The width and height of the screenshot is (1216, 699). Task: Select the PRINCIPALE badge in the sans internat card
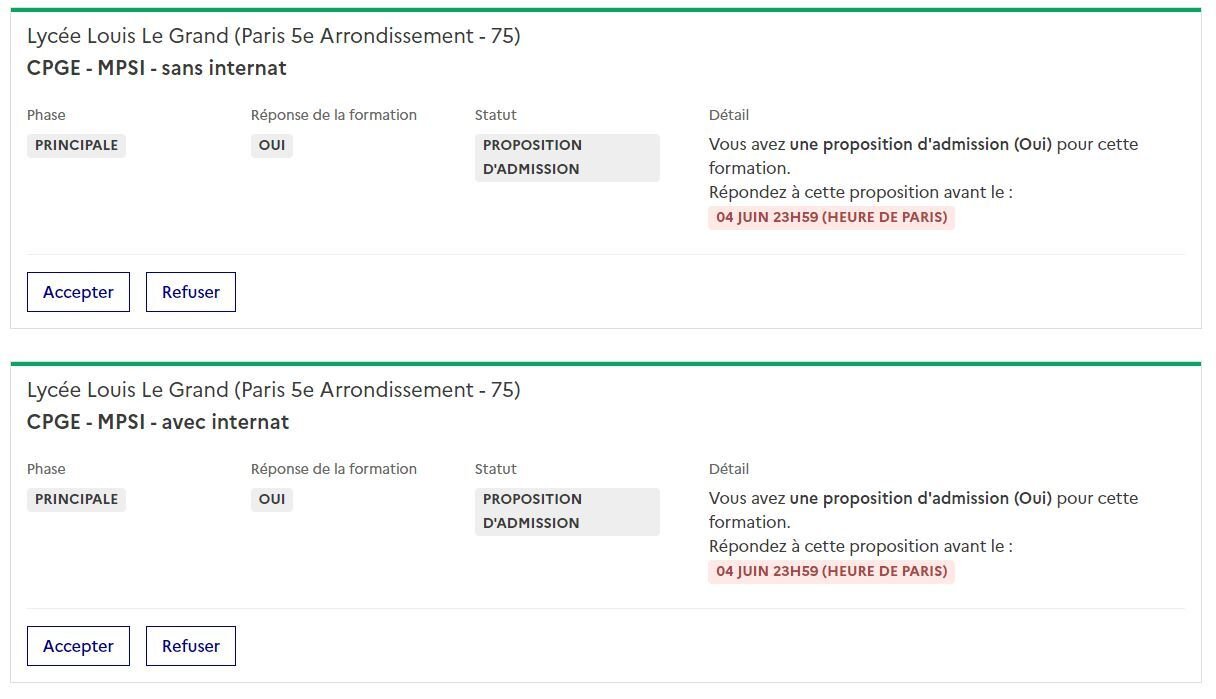tap(76, 145)
